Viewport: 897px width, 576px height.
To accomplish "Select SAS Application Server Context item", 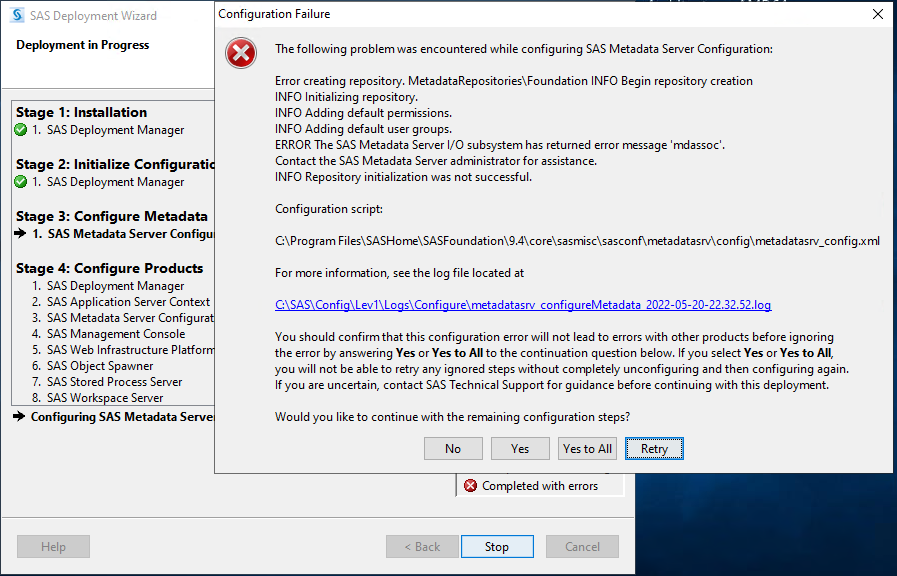I will (x=128, y=302).
